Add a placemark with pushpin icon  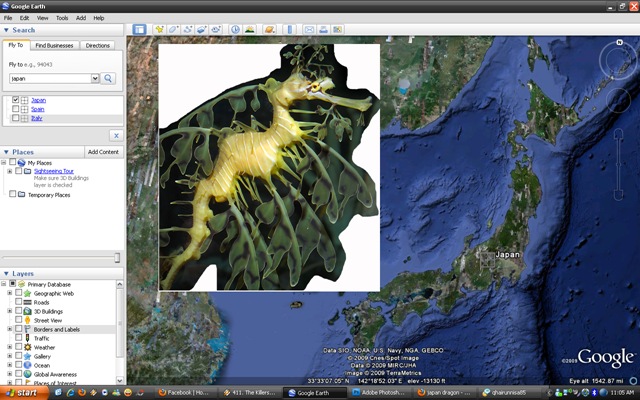[159, 29]
